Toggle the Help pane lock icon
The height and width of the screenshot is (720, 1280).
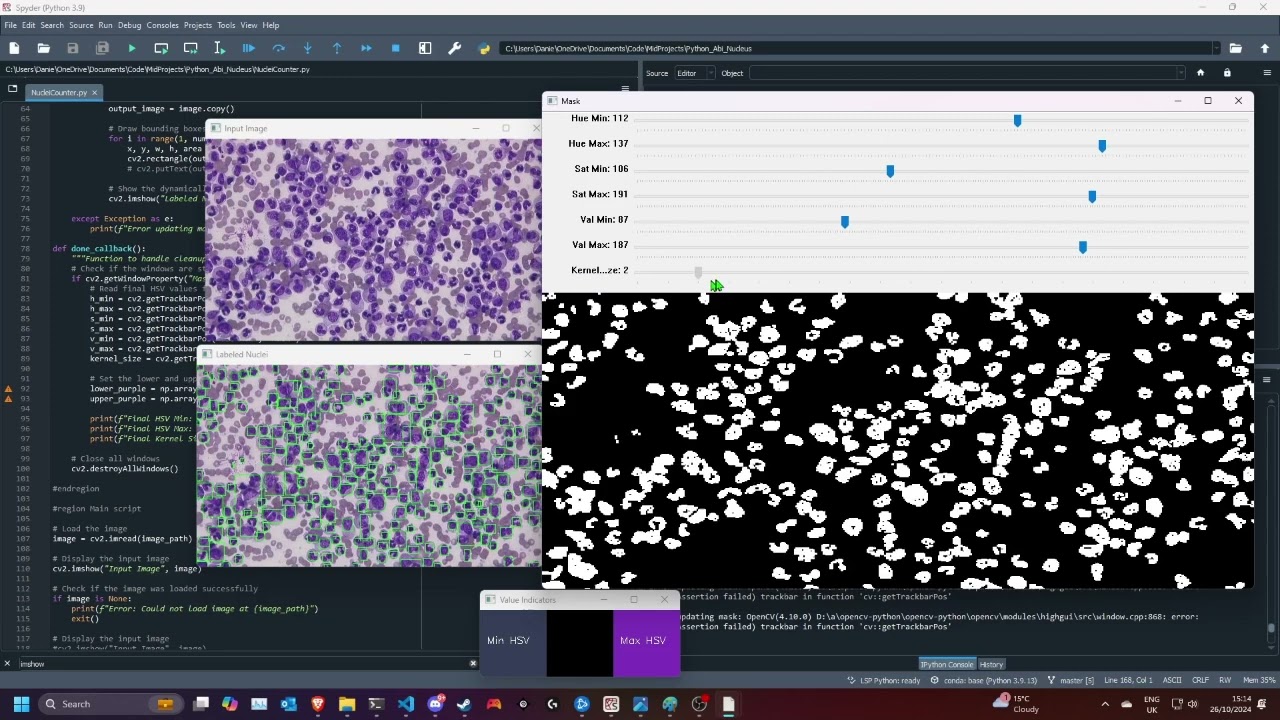tap(1227, 73)
